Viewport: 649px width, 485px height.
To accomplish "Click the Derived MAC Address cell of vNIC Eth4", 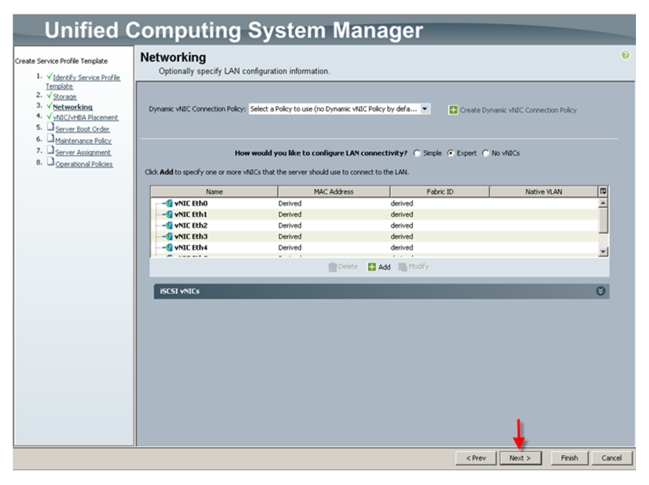I will pyautogui.click(x=290, y=247).
